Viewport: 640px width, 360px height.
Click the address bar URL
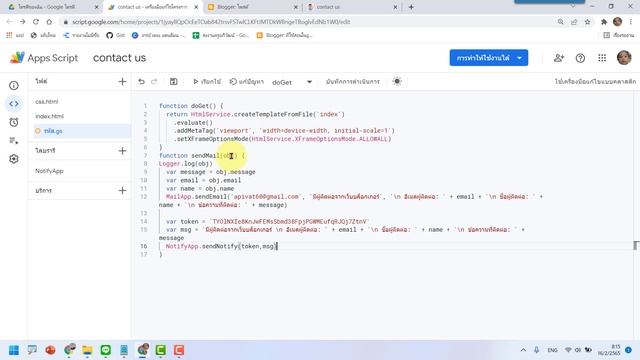coord(211,22)
